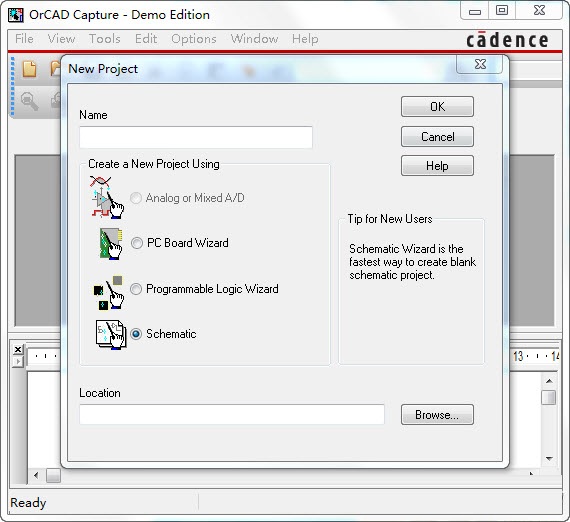The width and height of the screenshot is (570, 522).
Task: Open the Tools menu
Action: click(105, 39)
